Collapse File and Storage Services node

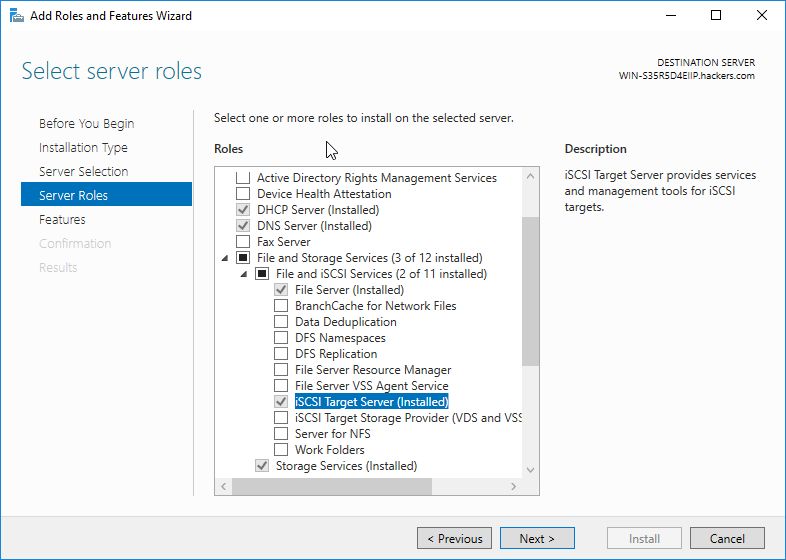pos(223,258)
